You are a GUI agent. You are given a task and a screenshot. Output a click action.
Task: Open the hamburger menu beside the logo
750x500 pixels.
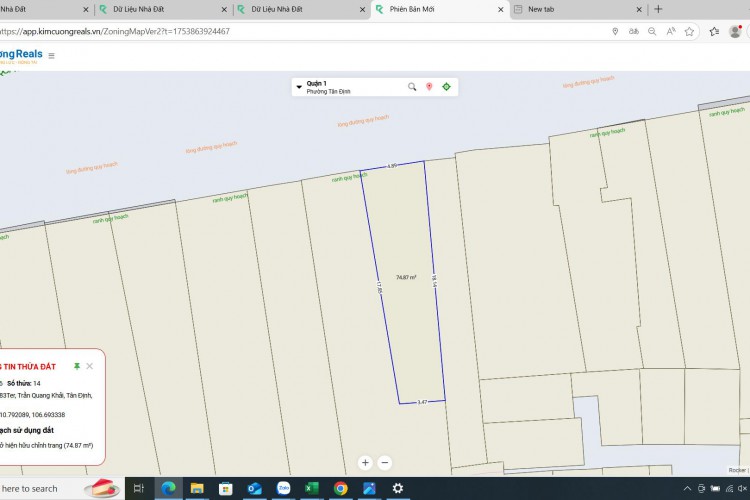point(51,56)
